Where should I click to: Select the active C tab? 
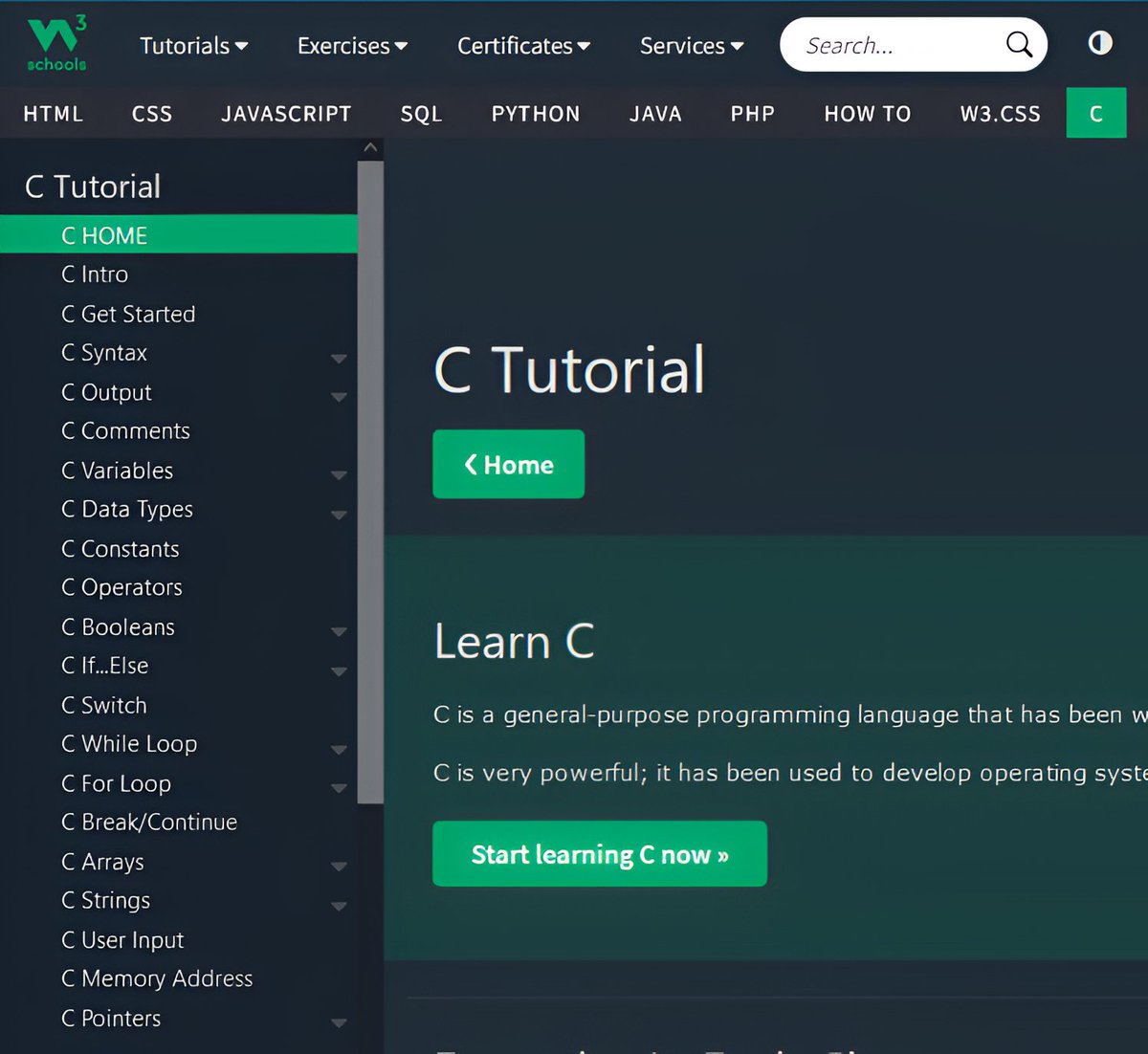pyautogui.click(x=1096, y=114)
